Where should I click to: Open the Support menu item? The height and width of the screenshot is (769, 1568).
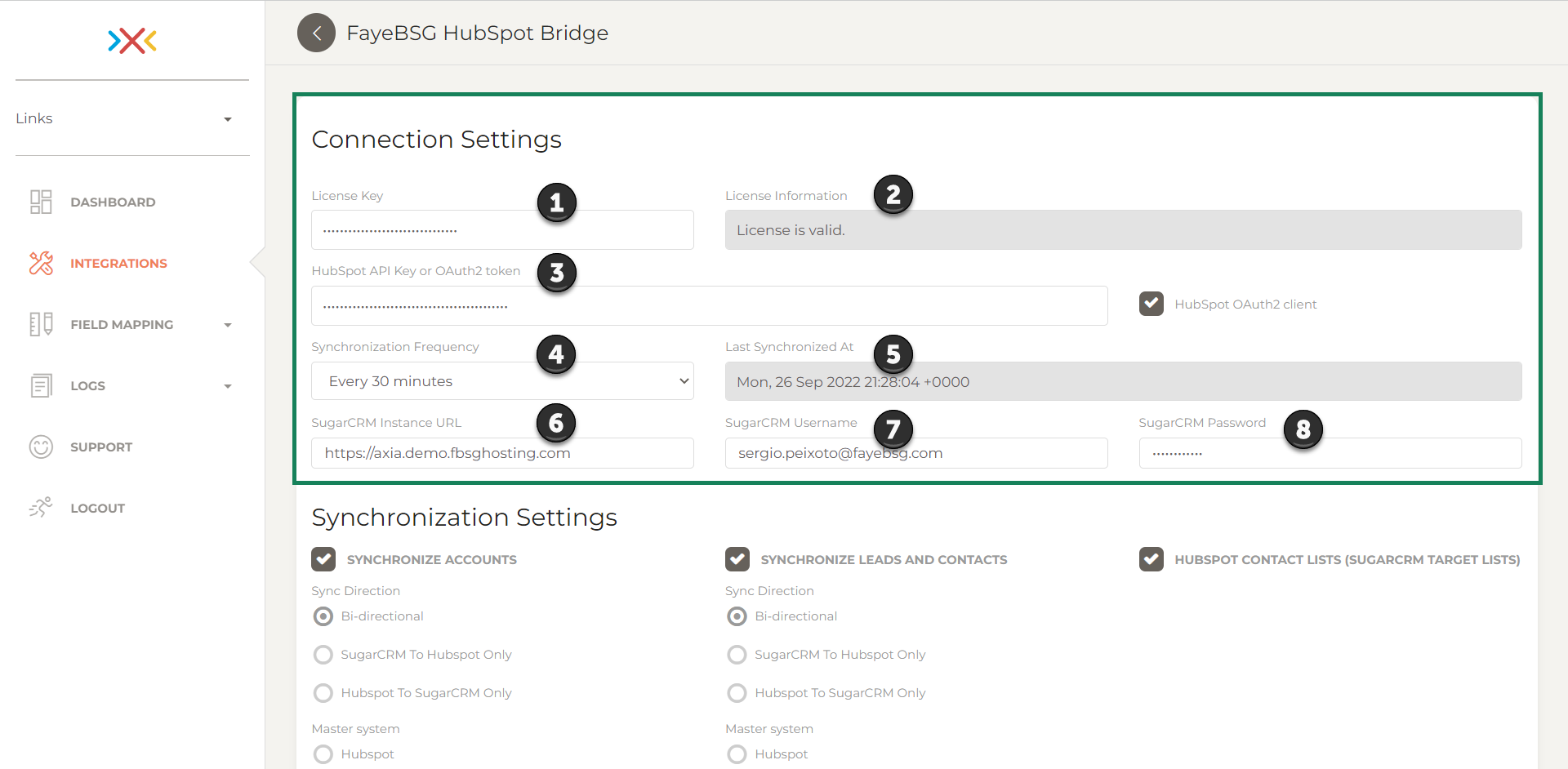pyautogui.click(x=101, y=447)
